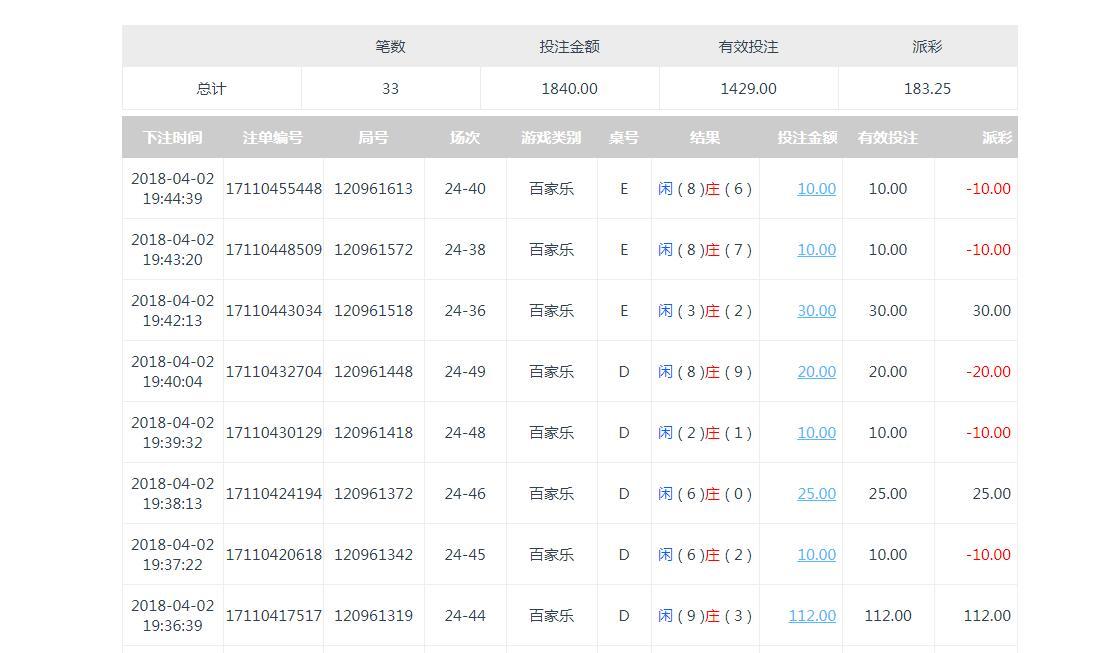Click the detail table's 投注金额 column header
The height and width of the screenshot is (653, 1120).
pyautogui.click(x=807, y=137)
